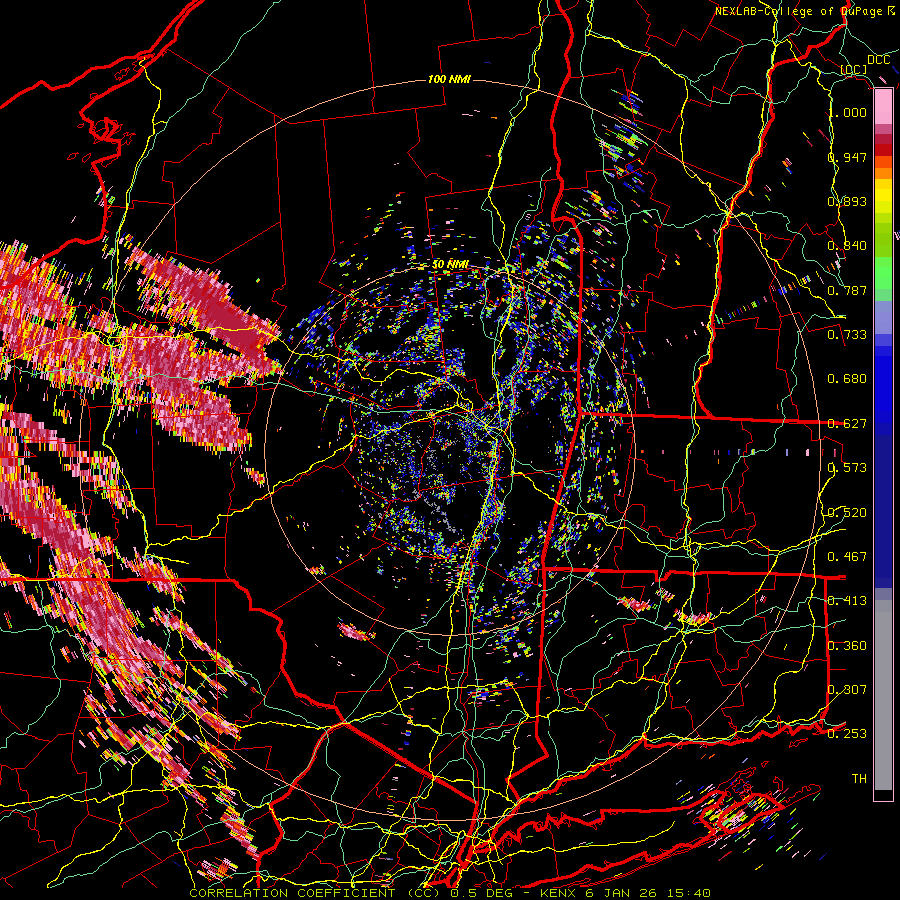Screen dimensions: 900x900
Task: Click the [CC] label above color bar
Action: [854, 70]
